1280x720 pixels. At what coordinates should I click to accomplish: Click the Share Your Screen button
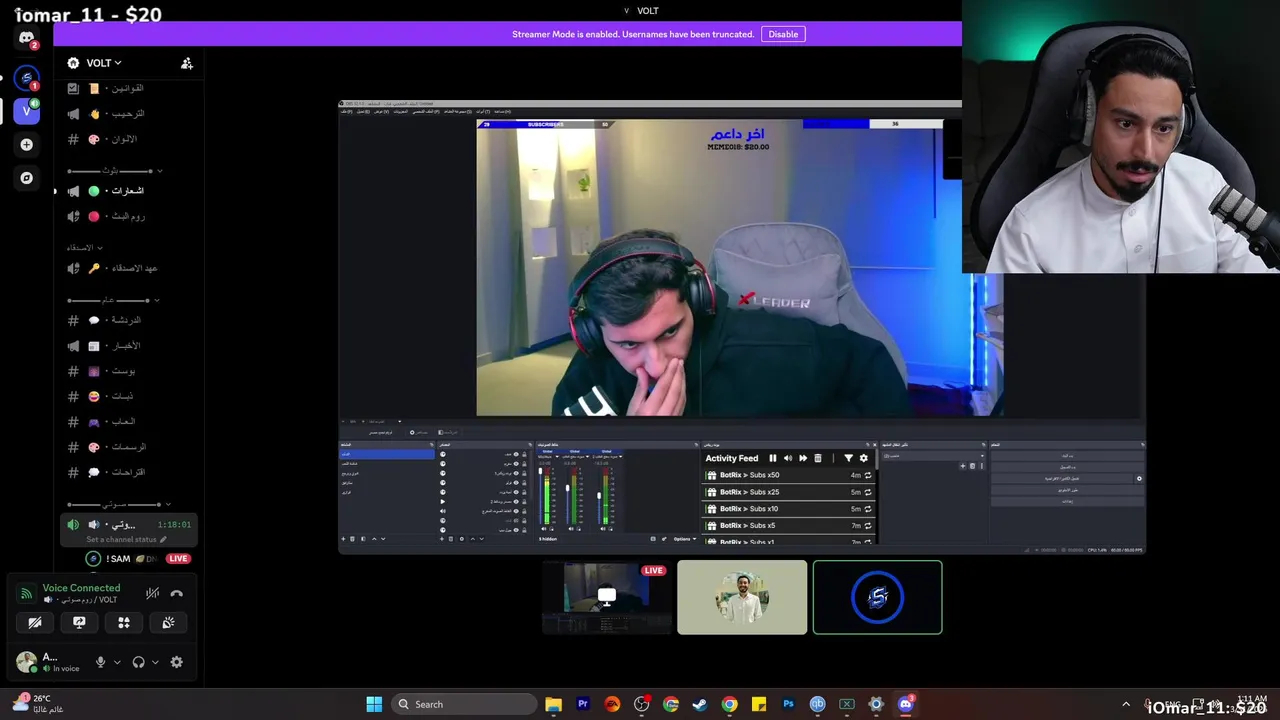pyautogui.click(x=79, y=622)
